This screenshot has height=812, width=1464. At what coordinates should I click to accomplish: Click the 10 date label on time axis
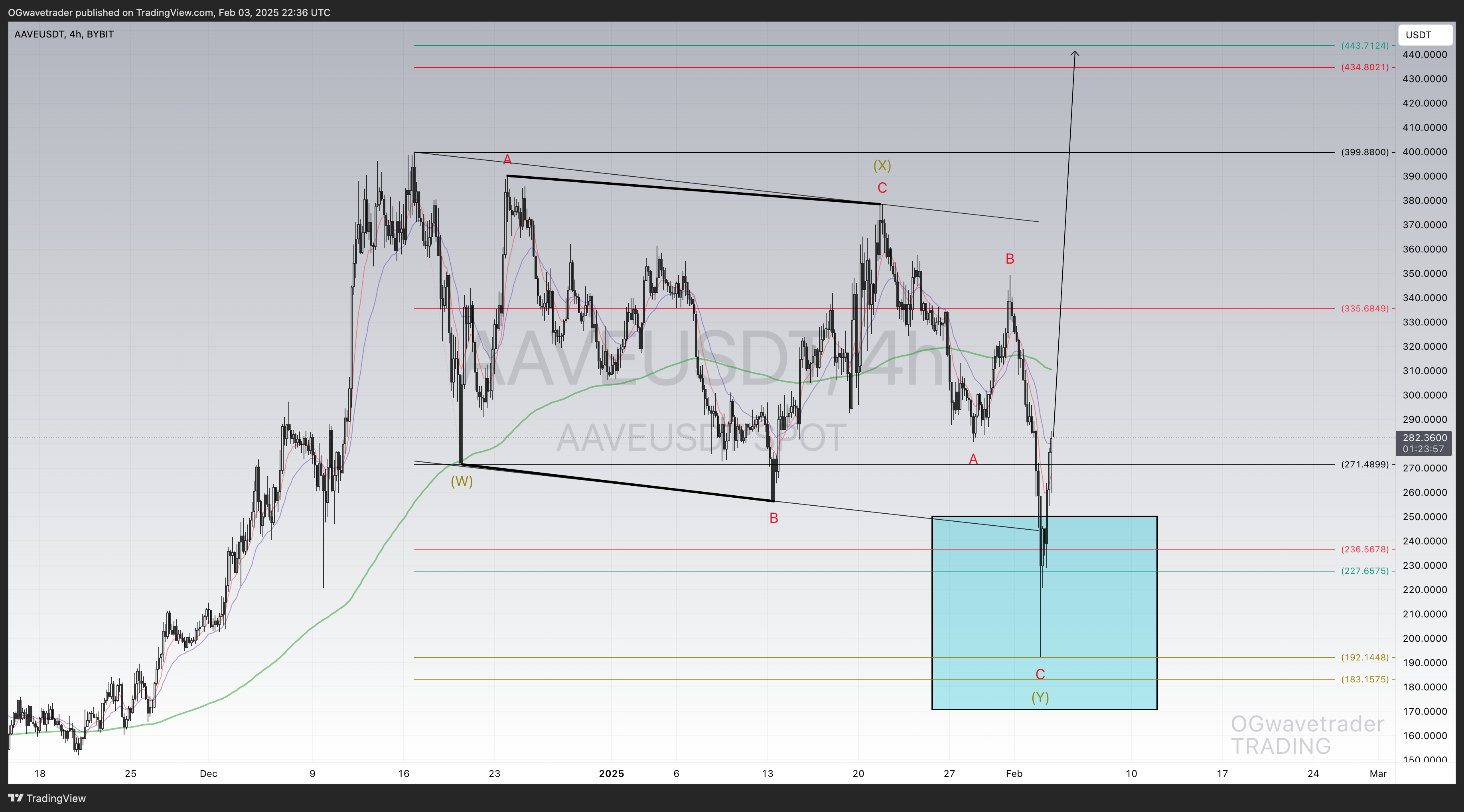pyautogui.click(x=1132, y=773)
